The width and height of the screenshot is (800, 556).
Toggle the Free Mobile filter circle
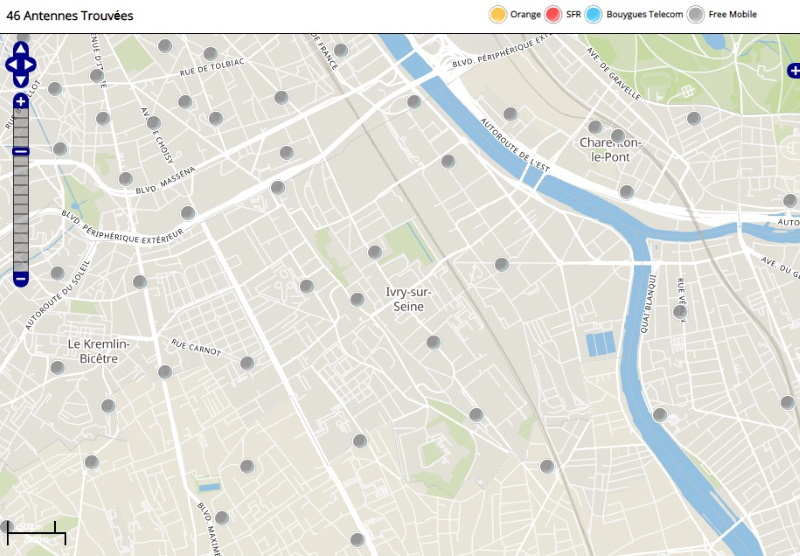pyautogui.click(x=696, y=14)
